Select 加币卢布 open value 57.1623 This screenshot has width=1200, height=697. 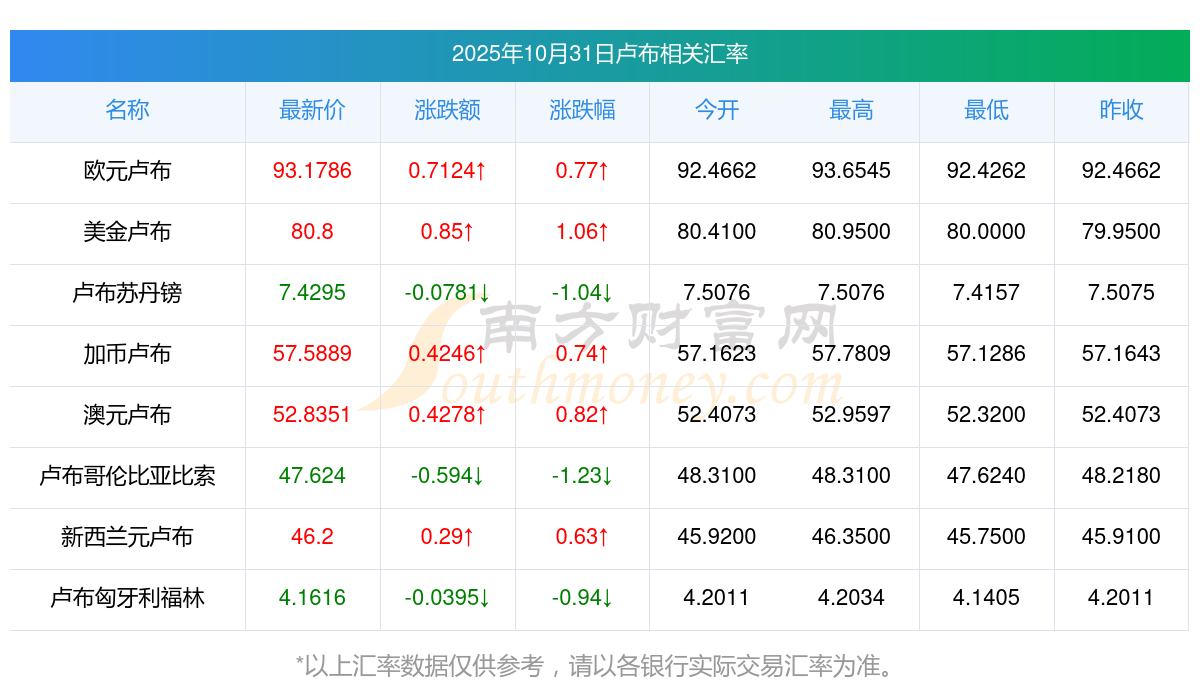click(x=717, y=354)
